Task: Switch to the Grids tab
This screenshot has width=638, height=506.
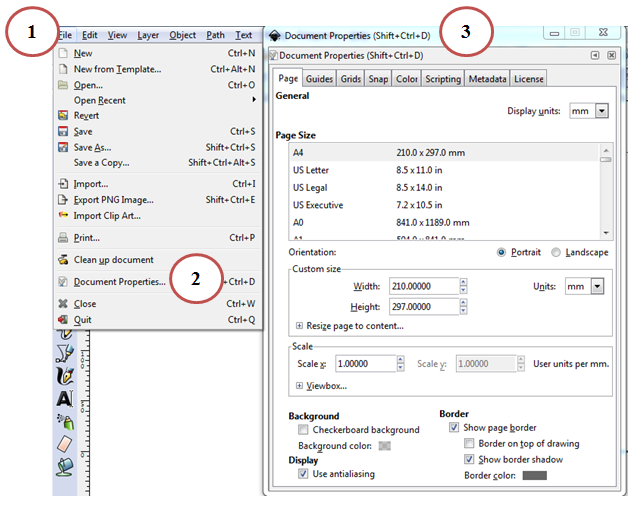Action: 351,79
